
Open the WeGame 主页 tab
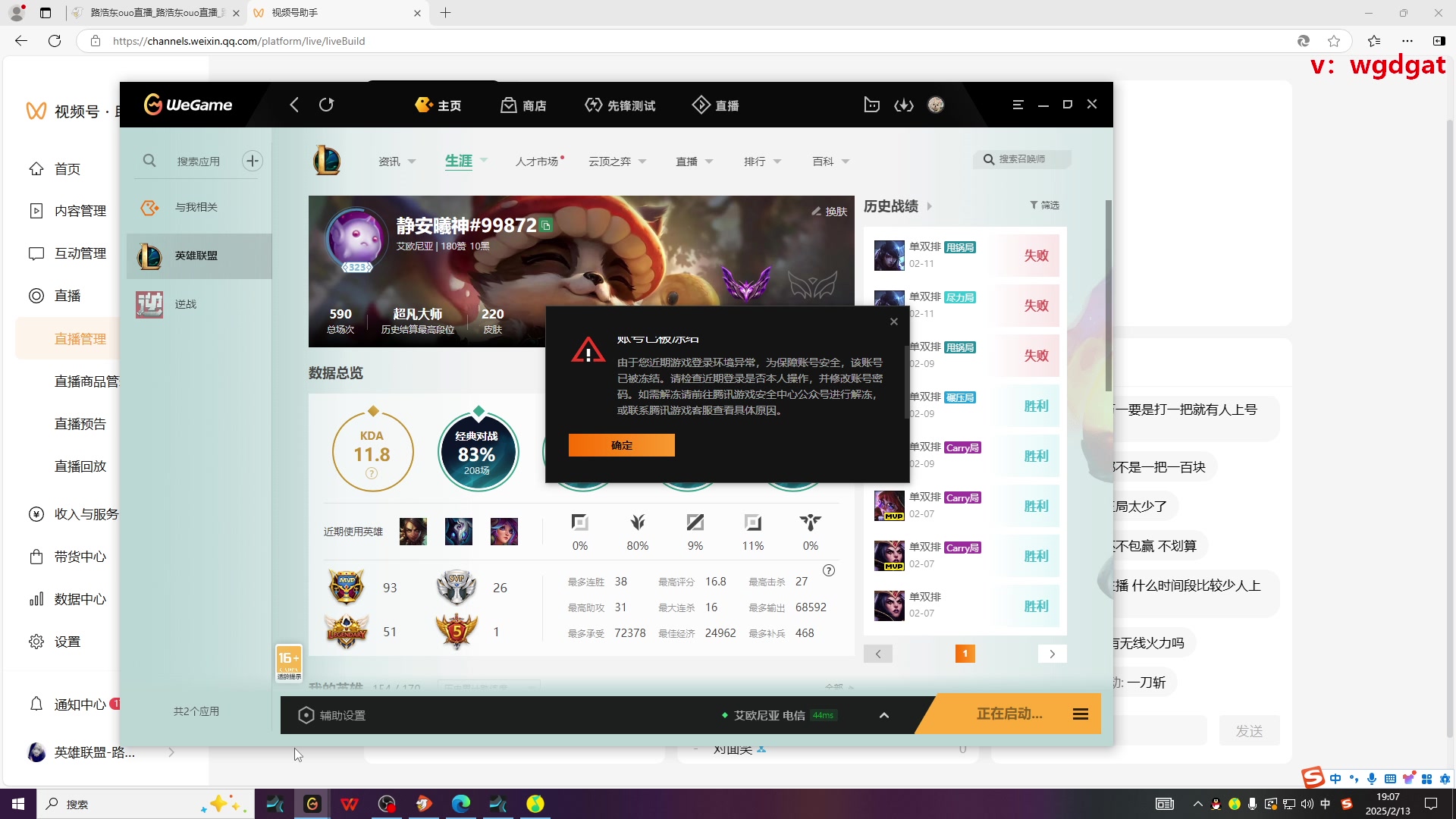(x=438, y=105)
